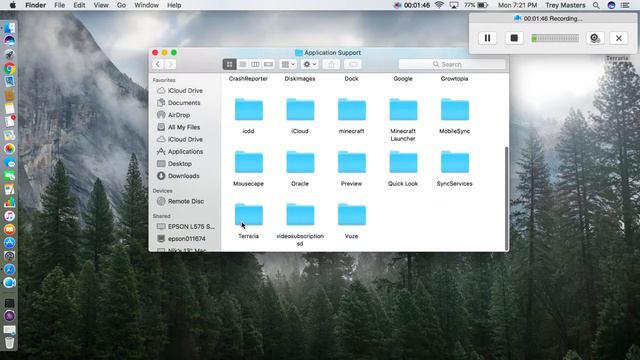Screen dimensions: 640x360
Task: Click the Dock folder label
Action: pyautogui.click(x=351, y=79)
